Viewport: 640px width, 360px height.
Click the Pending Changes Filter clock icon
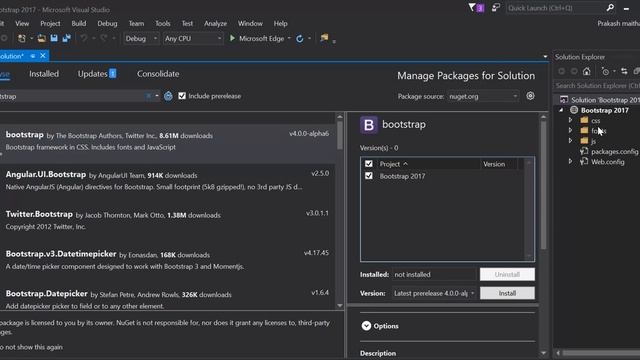[x=605, y=71]
